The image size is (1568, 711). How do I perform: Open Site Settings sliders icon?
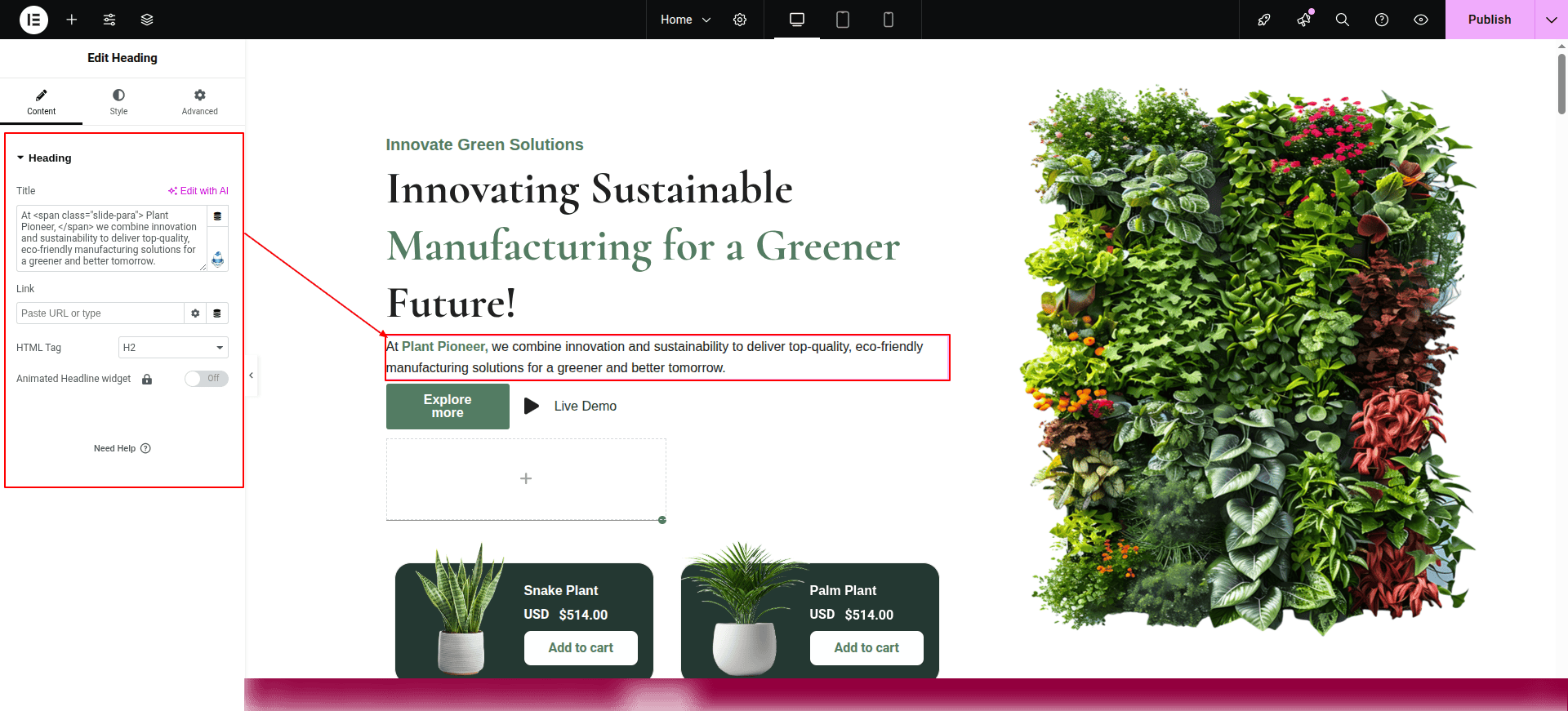[109, 20]
